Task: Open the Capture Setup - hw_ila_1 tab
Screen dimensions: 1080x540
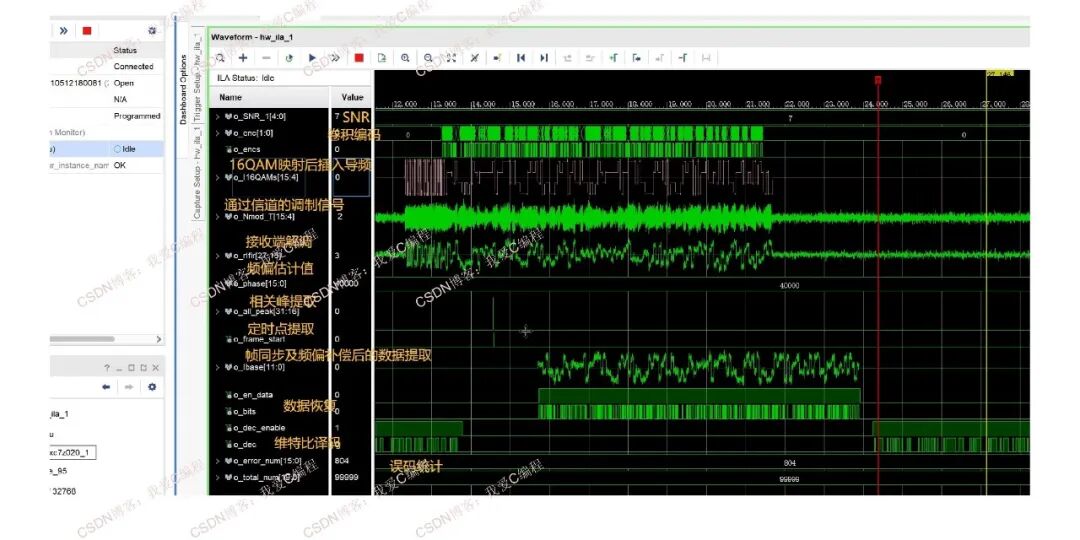Action: pos(197,174)
